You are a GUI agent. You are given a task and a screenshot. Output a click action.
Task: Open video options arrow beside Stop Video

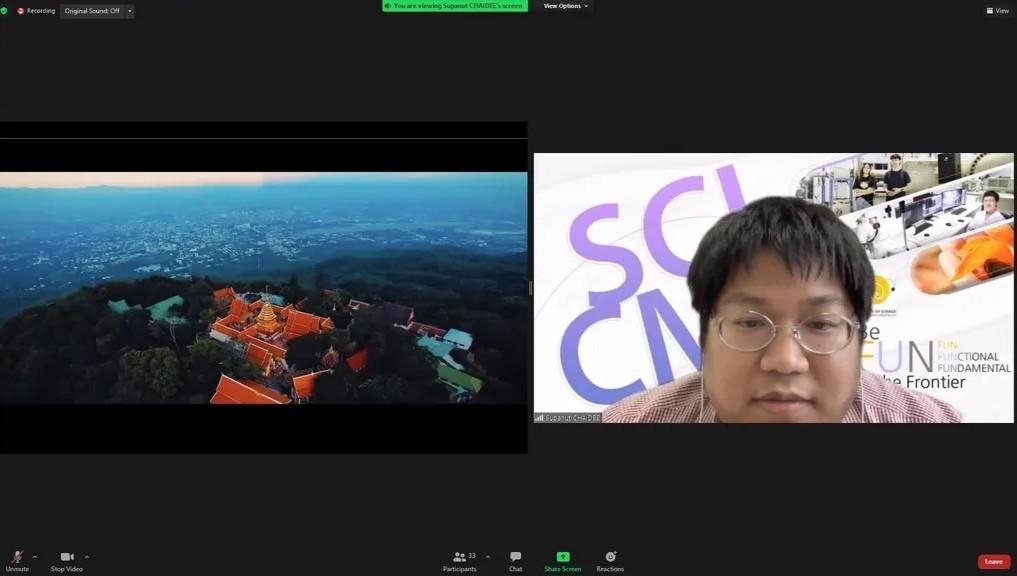[87, 557]
